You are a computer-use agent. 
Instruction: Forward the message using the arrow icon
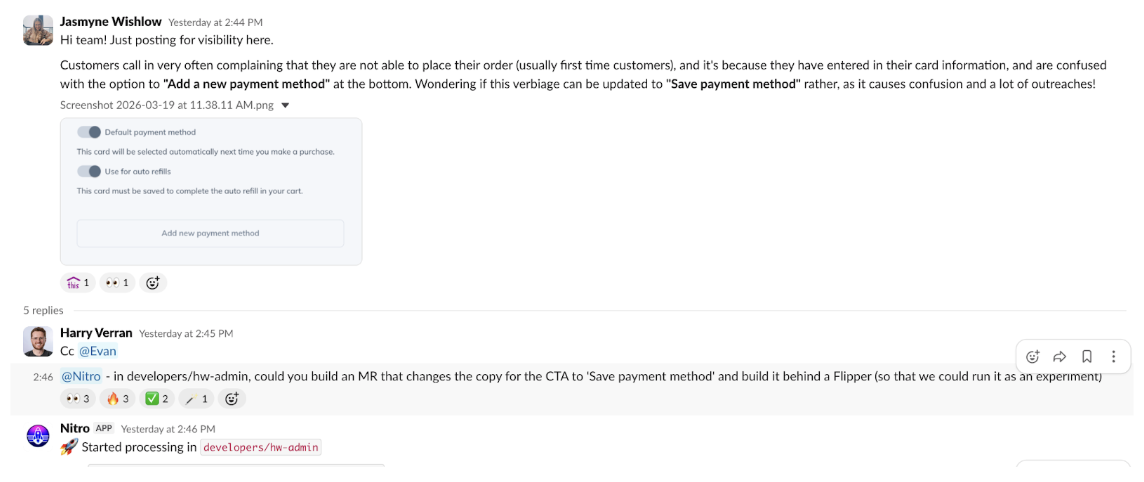click(1060, 356)
